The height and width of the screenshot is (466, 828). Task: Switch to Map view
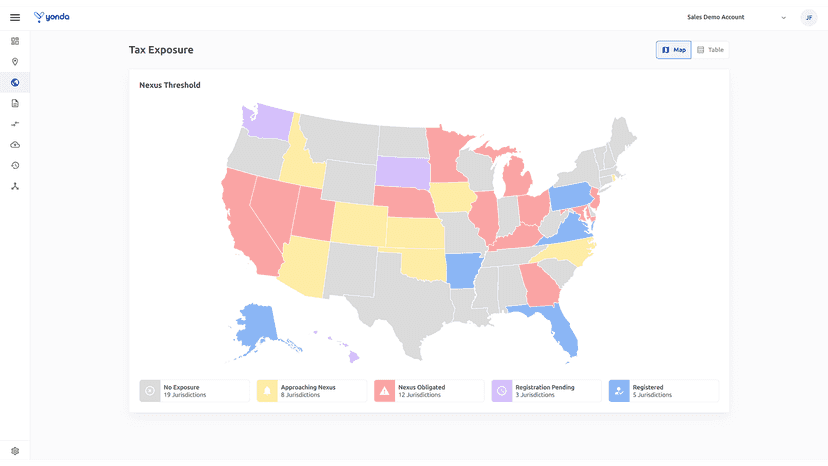click(x=673, y=50)
